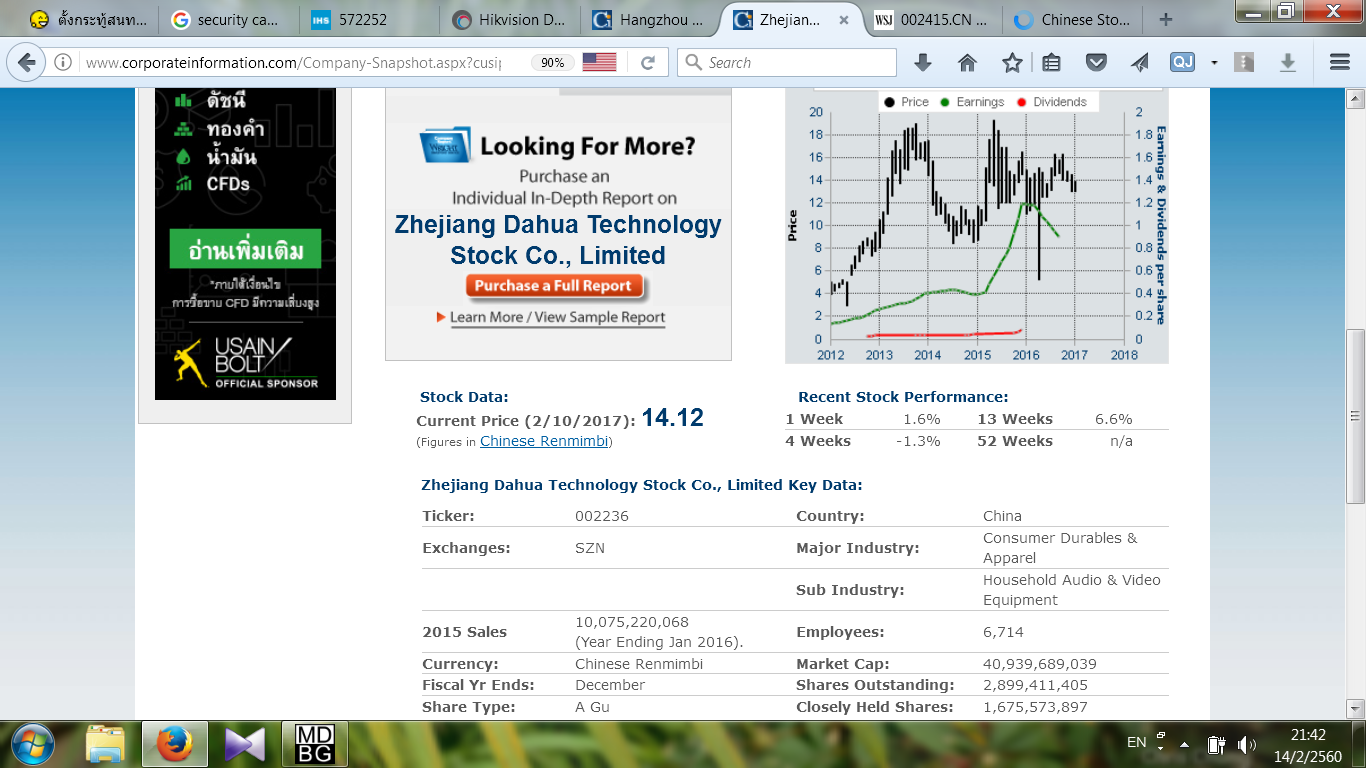The height and width of the screenshot is (768, 1366).
Task: Follow the 'Chinese Renmimbi' currency link
Action: point(545,441)
